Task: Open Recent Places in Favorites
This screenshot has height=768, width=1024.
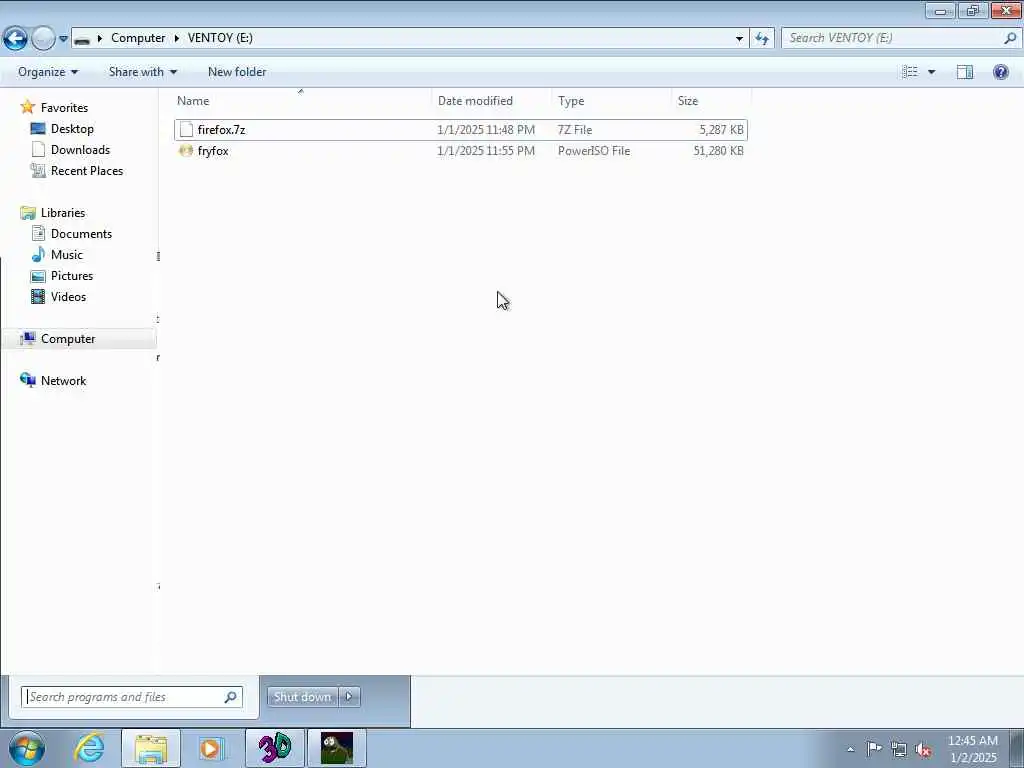Action: (x=87, y=170)
